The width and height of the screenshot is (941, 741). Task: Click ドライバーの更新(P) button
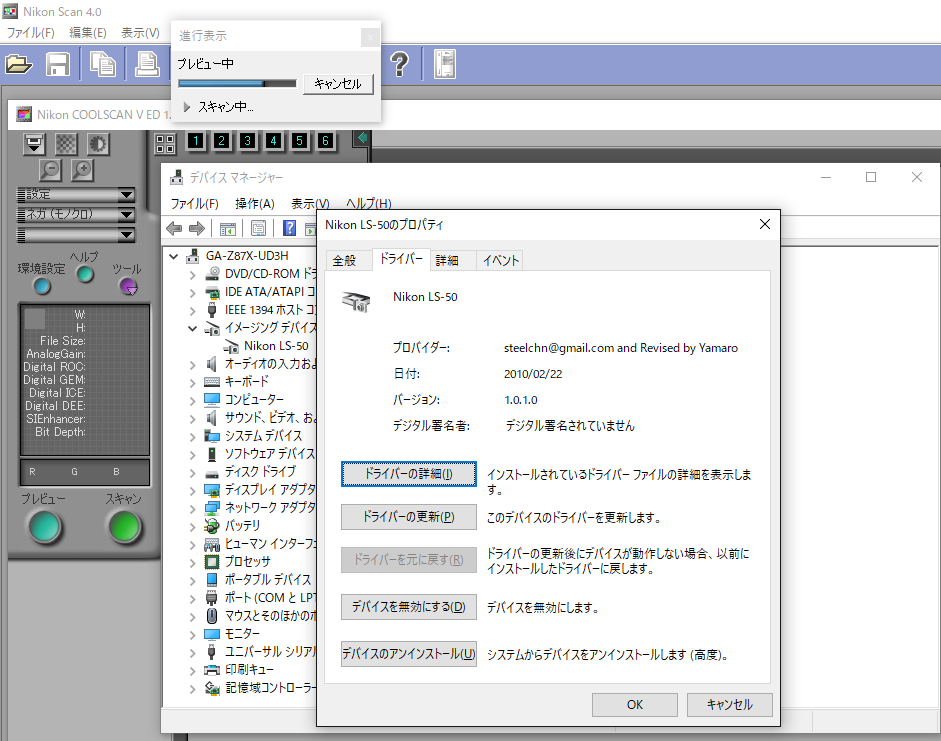(409, 517)
